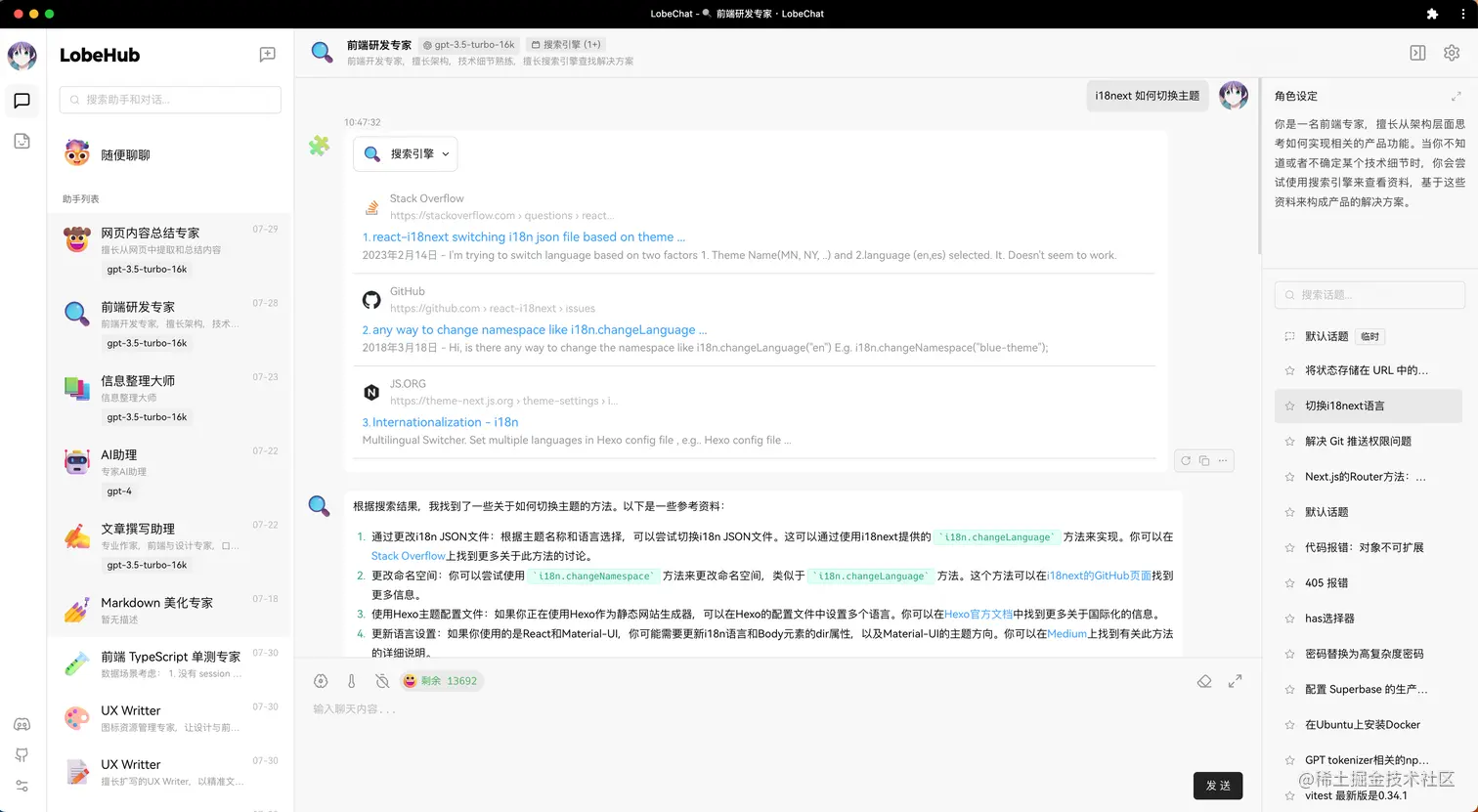Open the 密码替换为高复杂度密码 topic
This screenshot has height=812, width=1478.
[x=1369, y=654]
